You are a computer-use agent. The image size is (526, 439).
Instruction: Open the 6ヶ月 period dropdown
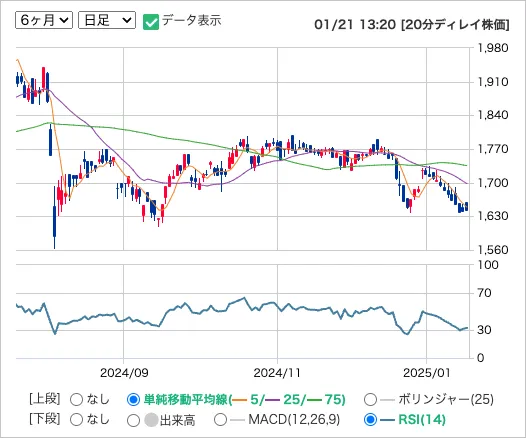44,20
